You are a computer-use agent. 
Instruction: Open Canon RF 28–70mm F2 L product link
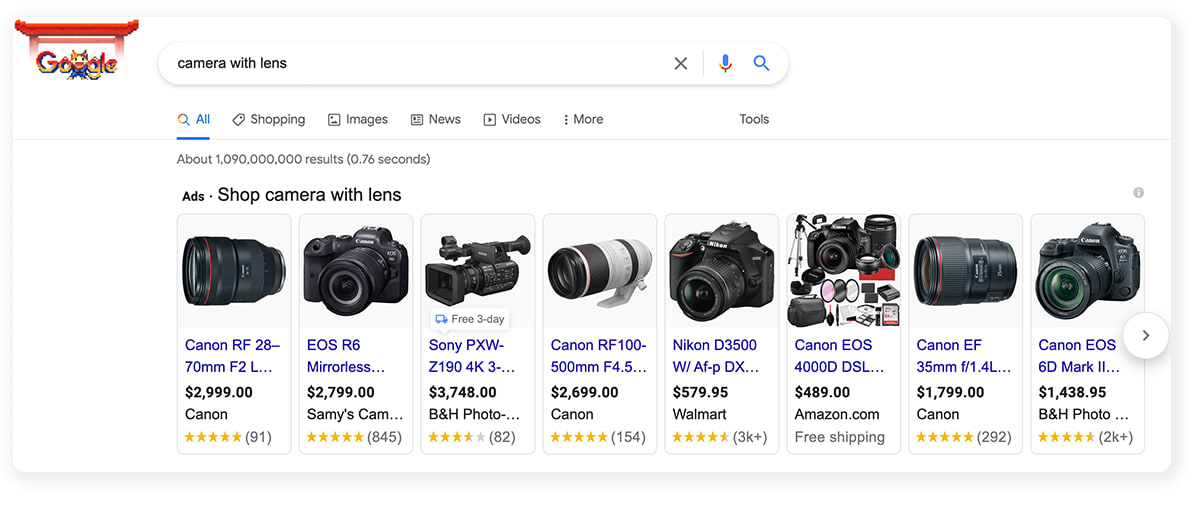tap(233, 356)
